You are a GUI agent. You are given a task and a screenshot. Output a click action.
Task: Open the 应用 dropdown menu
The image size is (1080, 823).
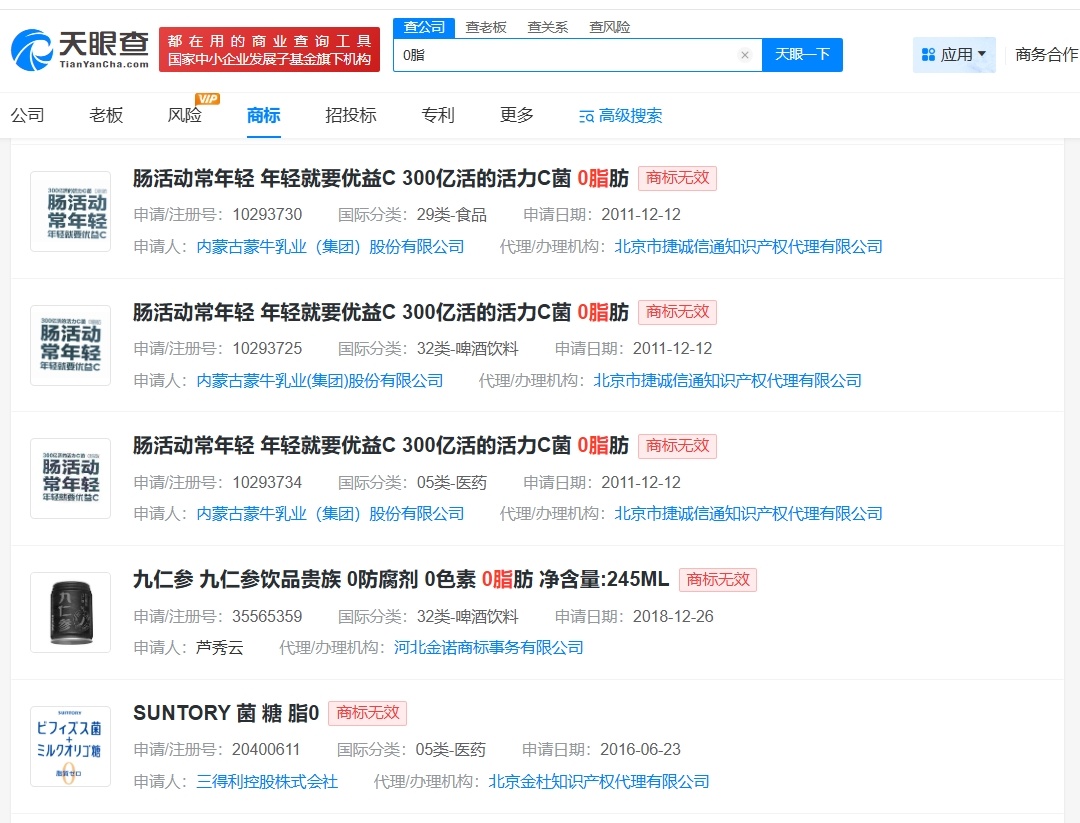954,54
